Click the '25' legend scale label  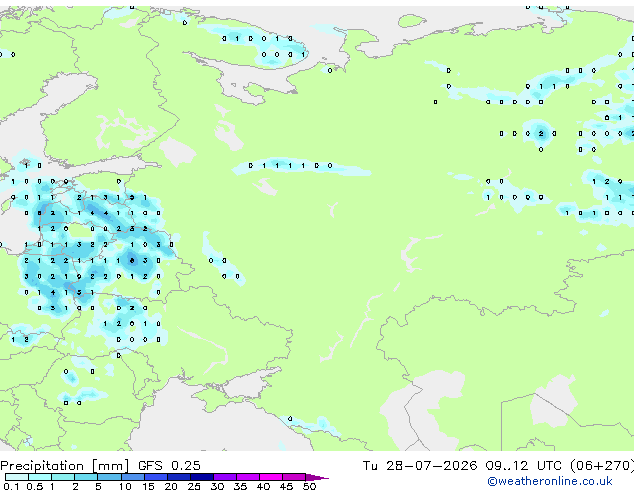[194, 486]
